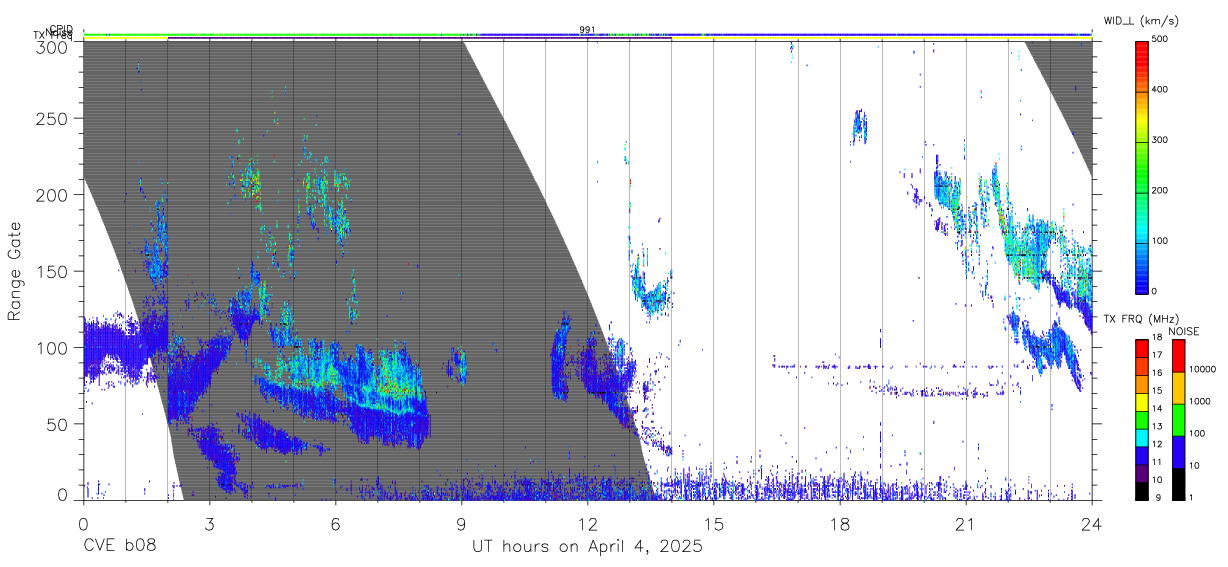
Task: Pick the blue swatch in NOISE legend
Action: (x=1177, y=452)
